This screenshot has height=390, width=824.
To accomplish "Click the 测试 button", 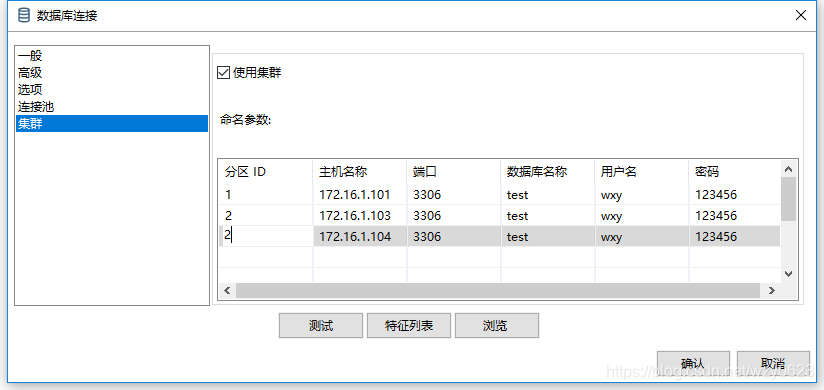I will (321, 325).
